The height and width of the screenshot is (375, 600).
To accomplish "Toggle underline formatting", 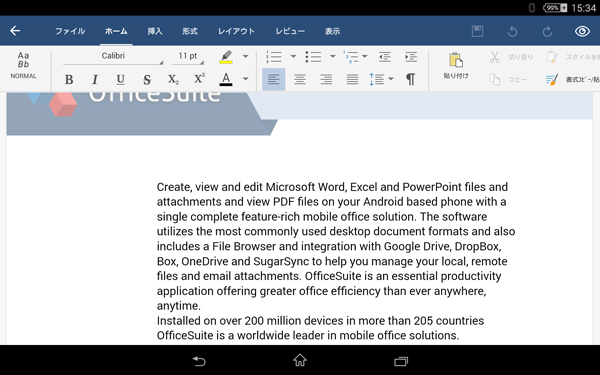I will [x=121, y=79].
